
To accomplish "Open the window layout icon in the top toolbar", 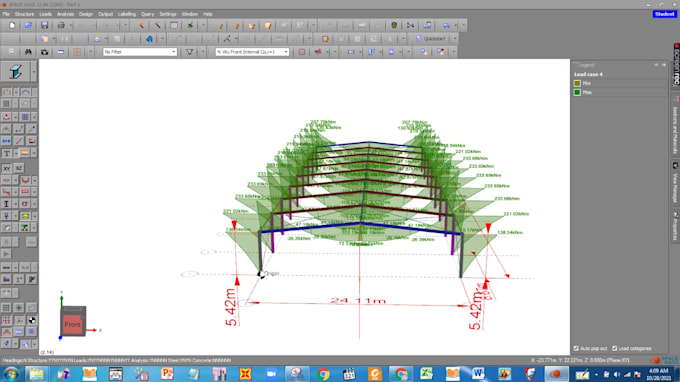I will (x=174, y=26).
